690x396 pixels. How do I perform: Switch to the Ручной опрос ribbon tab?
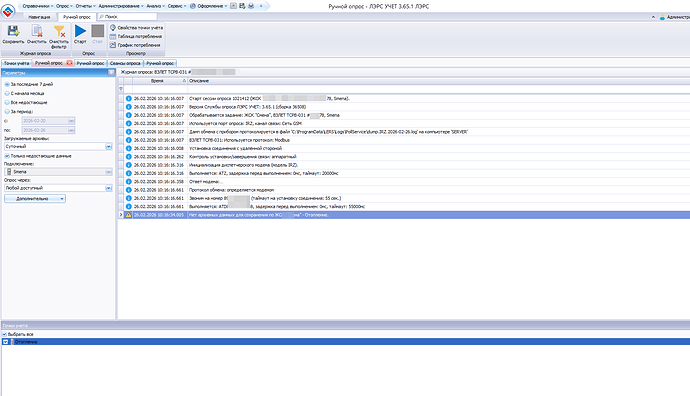tap(77, 17)
